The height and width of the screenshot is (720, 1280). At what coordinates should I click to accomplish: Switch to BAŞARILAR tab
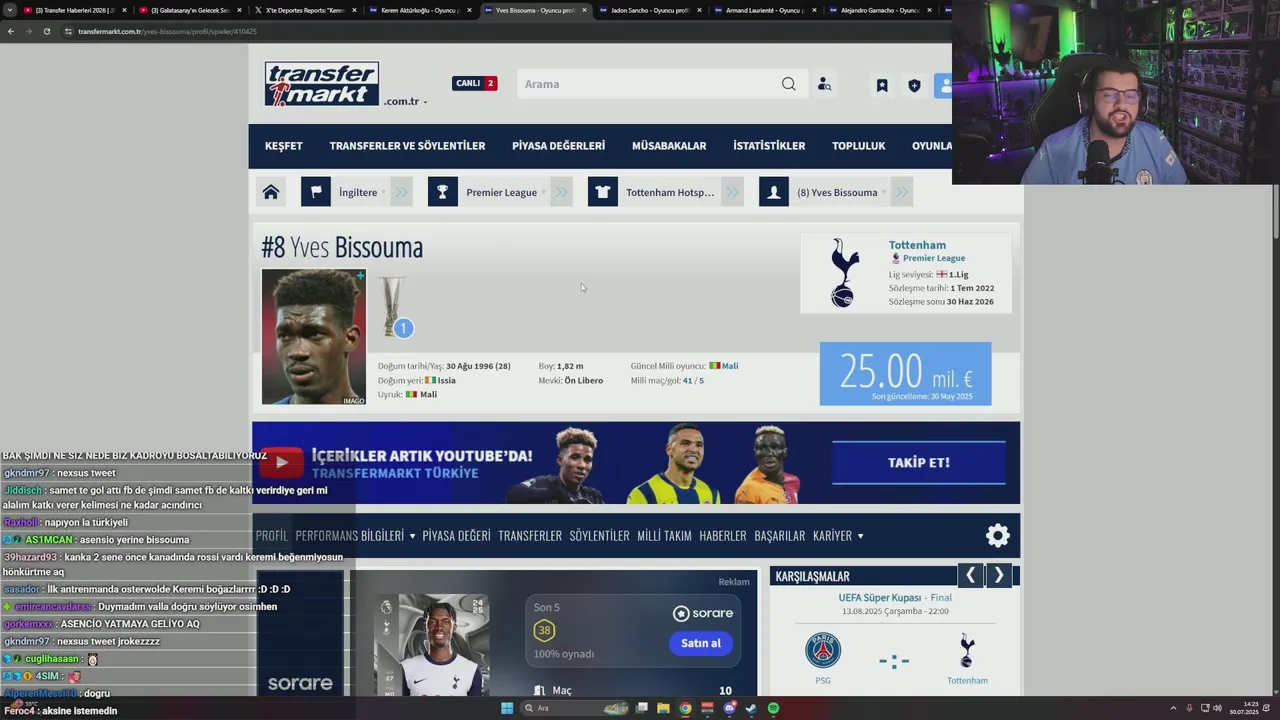tap(779, 536)
